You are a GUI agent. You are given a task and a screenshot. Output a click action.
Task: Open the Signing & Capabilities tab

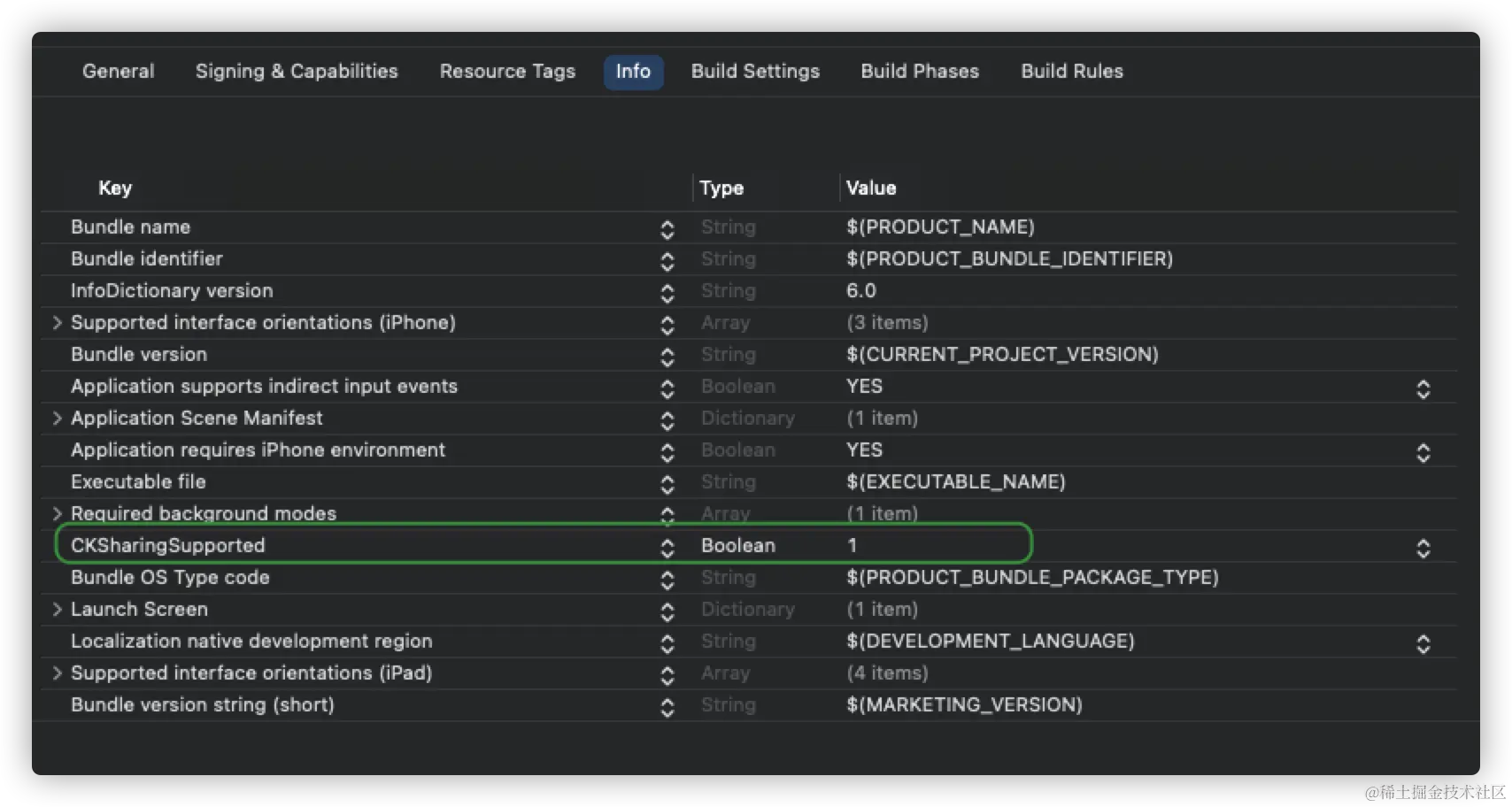coord(297,72)
